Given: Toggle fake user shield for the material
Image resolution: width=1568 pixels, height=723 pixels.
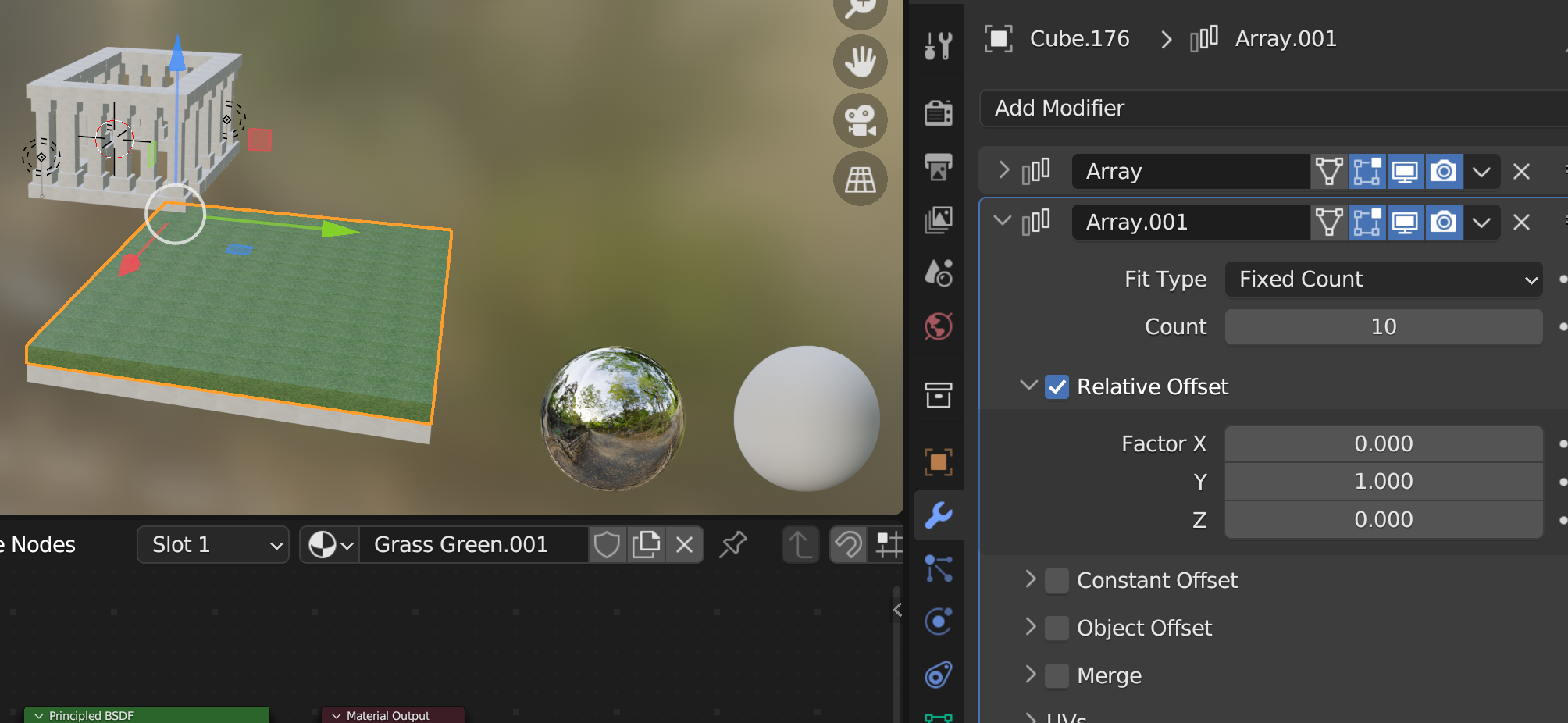Looking at the screenshot, I should coord(607,544).
